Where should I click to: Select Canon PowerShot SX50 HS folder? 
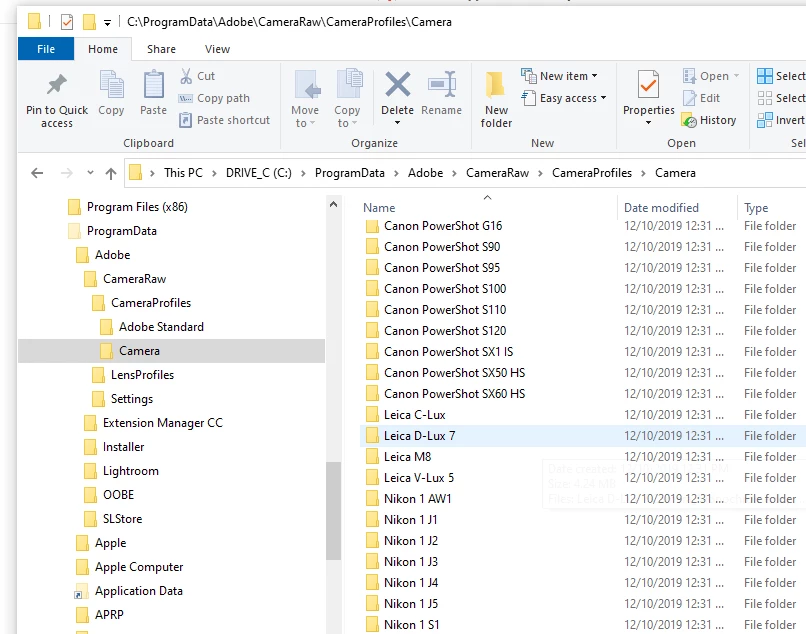coord(454,373)
